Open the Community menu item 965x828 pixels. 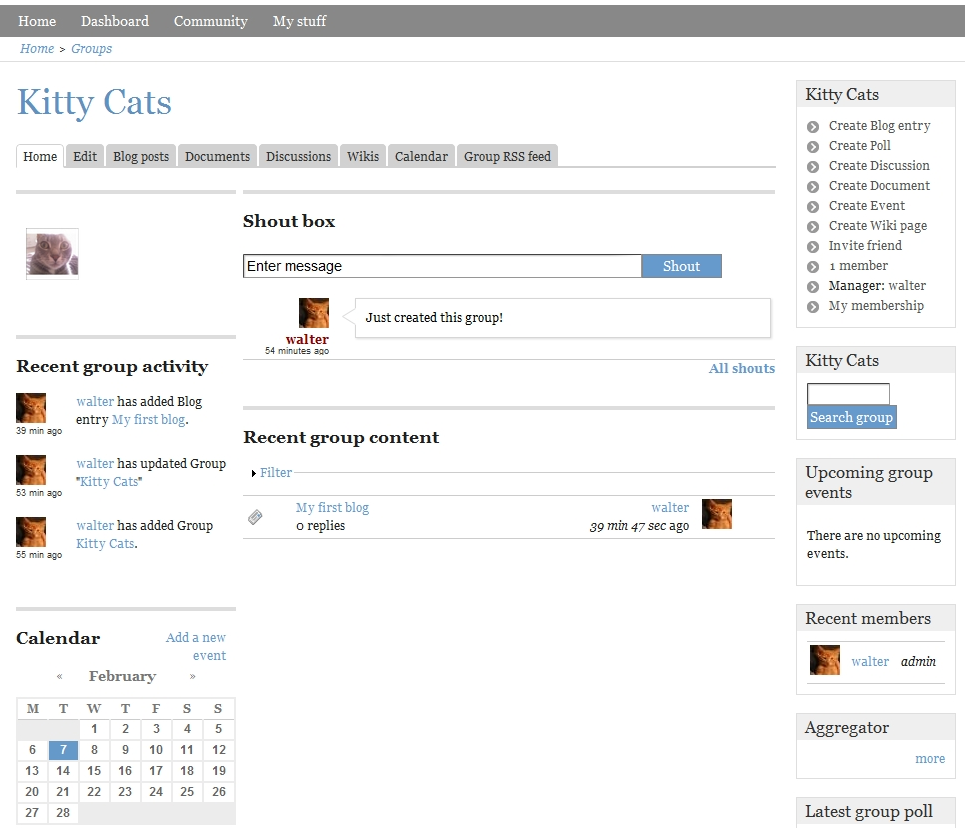(210, 21)
